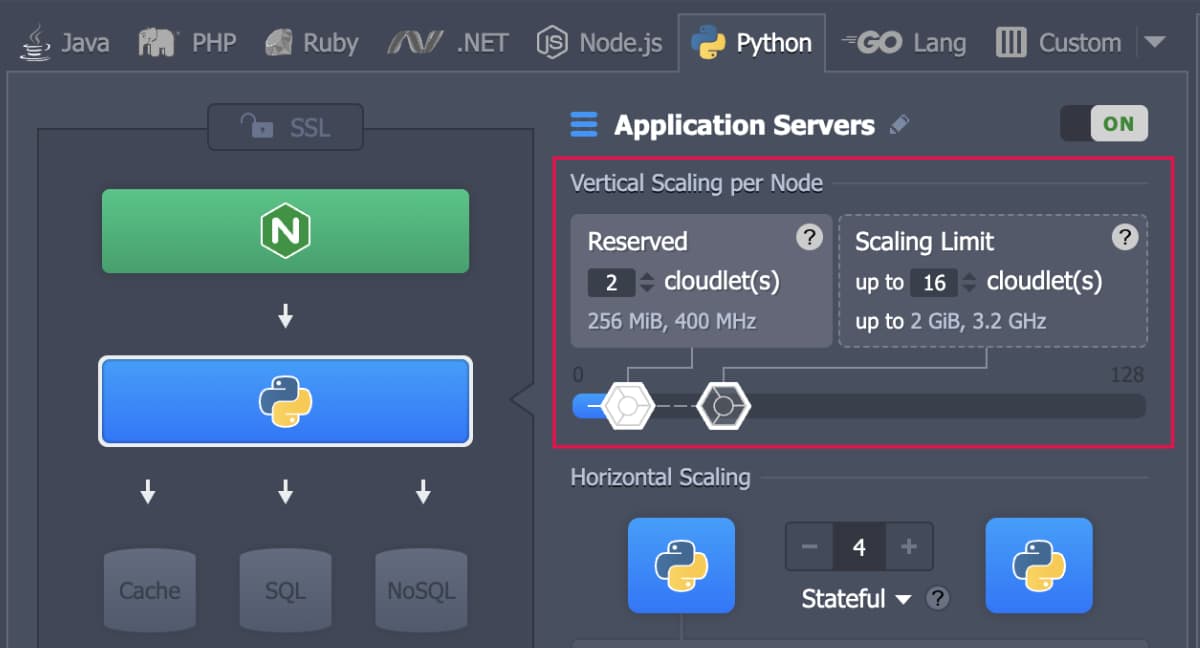The image size is (1200, 648).
Task: Turn off the Application Servers ON switch
Action: [x=1104, y=124]
